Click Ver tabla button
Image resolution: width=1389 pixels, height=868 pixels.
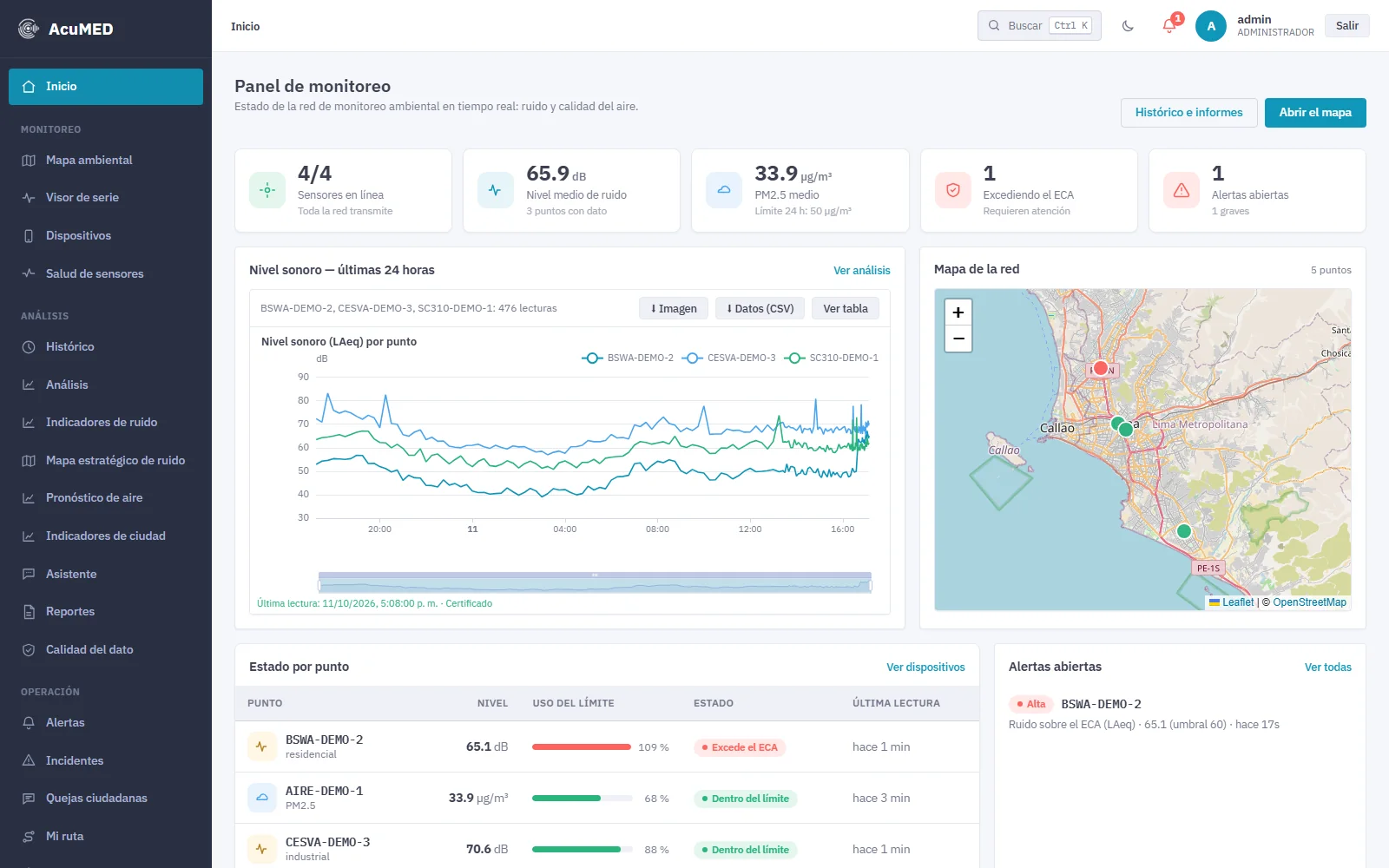[846, 309]
